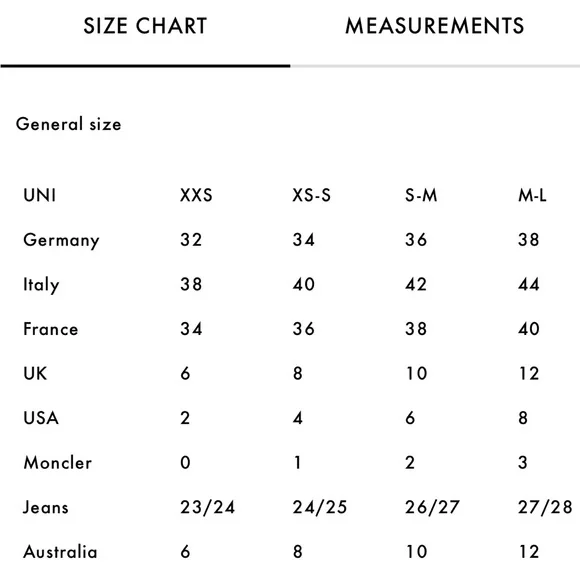
Task: Select Jeans size 26/27
Action: click(432, 507)
